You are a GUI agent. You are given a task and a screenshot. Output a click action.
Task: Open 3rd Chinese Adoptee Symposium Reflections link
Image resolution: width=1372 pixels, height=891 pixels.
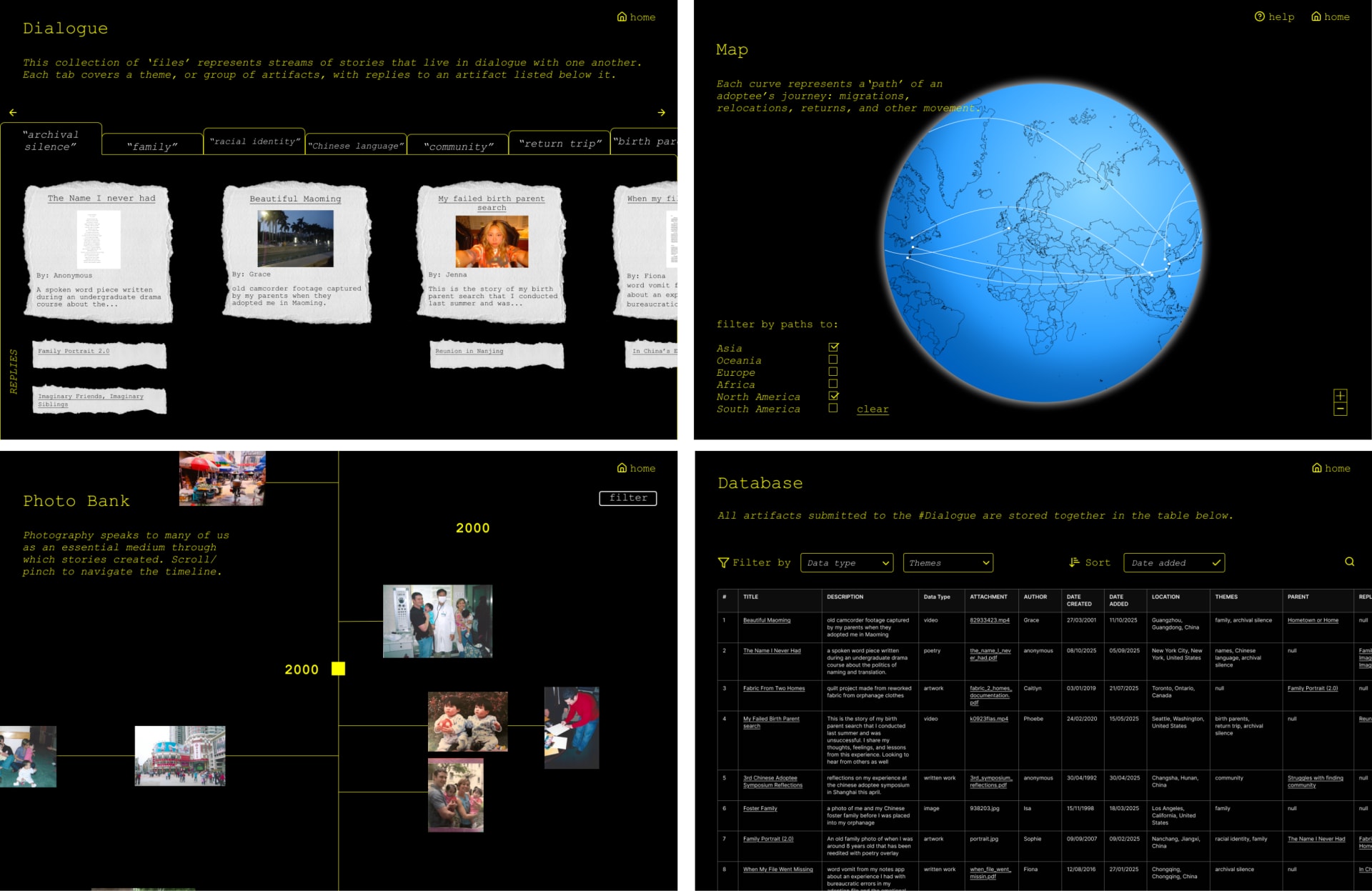coord(772,782)
